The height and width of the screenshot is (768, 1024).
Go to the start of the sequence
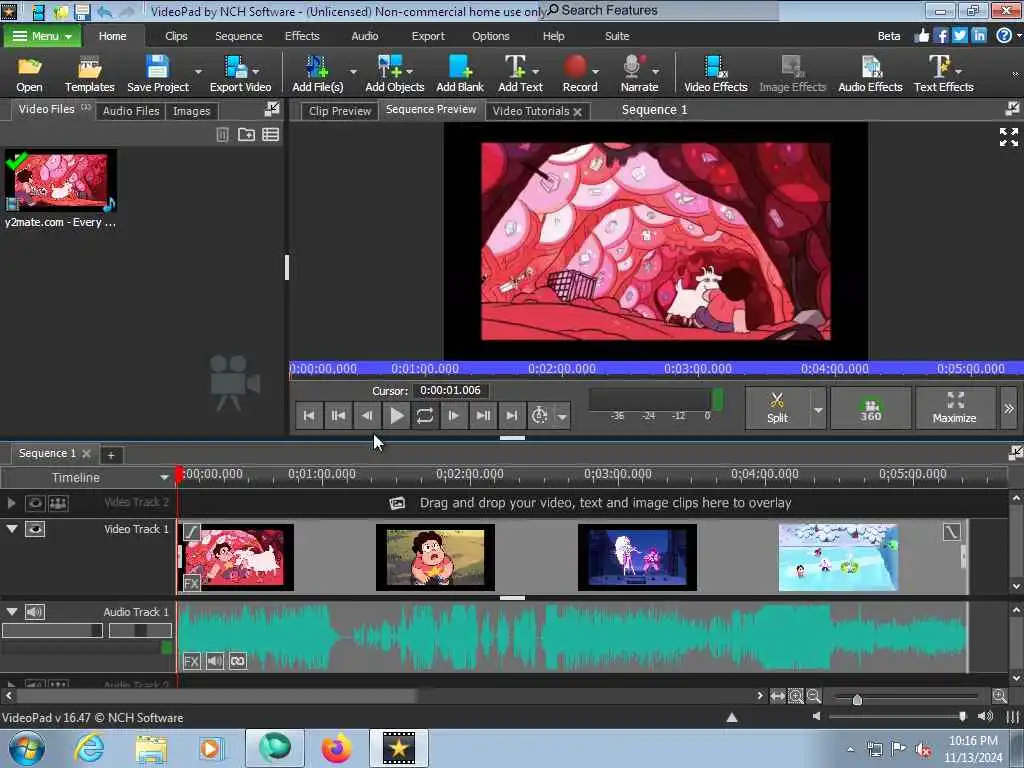click(x=309, y=415)
